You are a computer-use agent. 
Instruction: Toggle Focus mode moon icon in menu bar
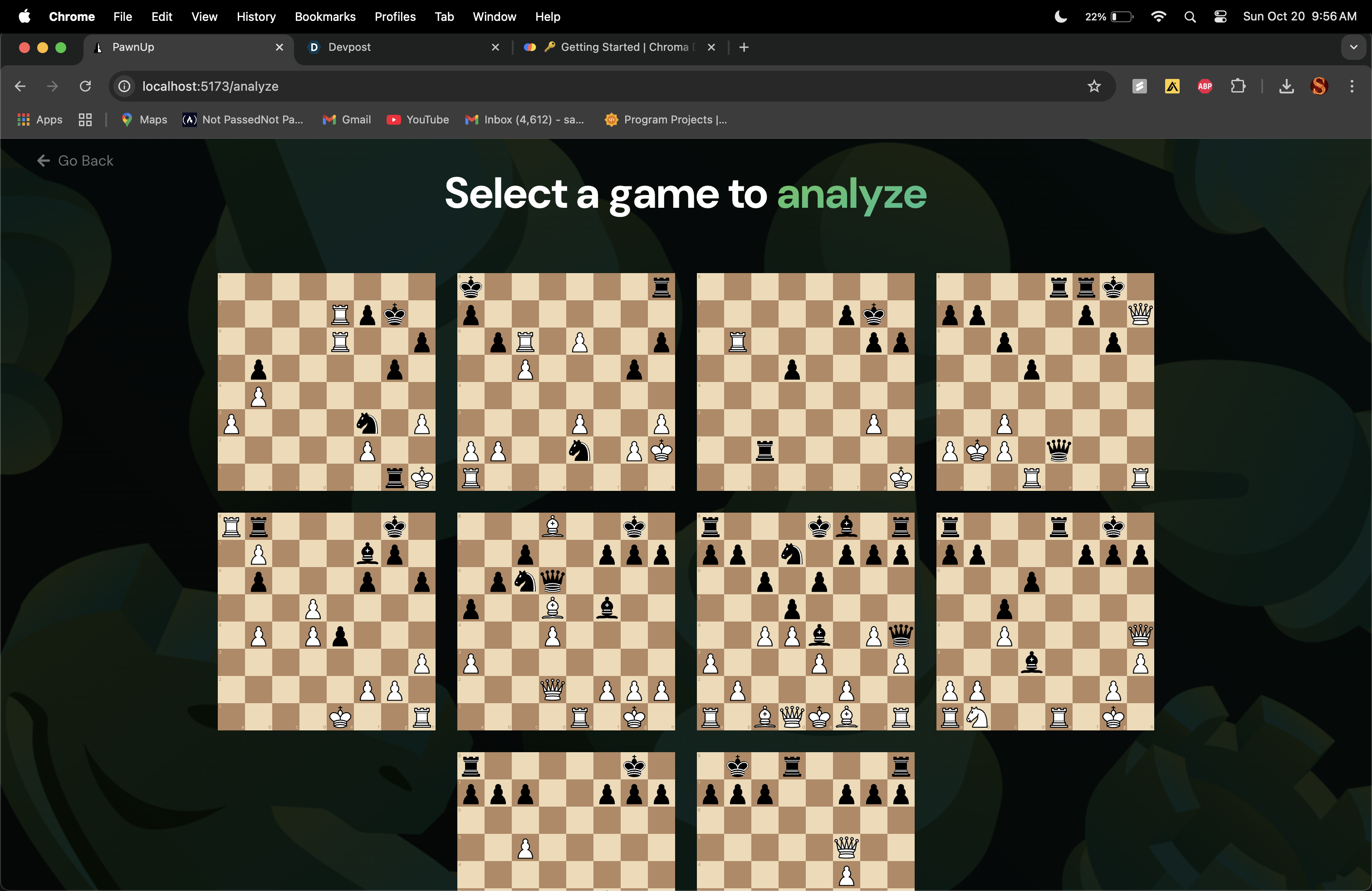pyautogui.click(x=1060, y=17)
